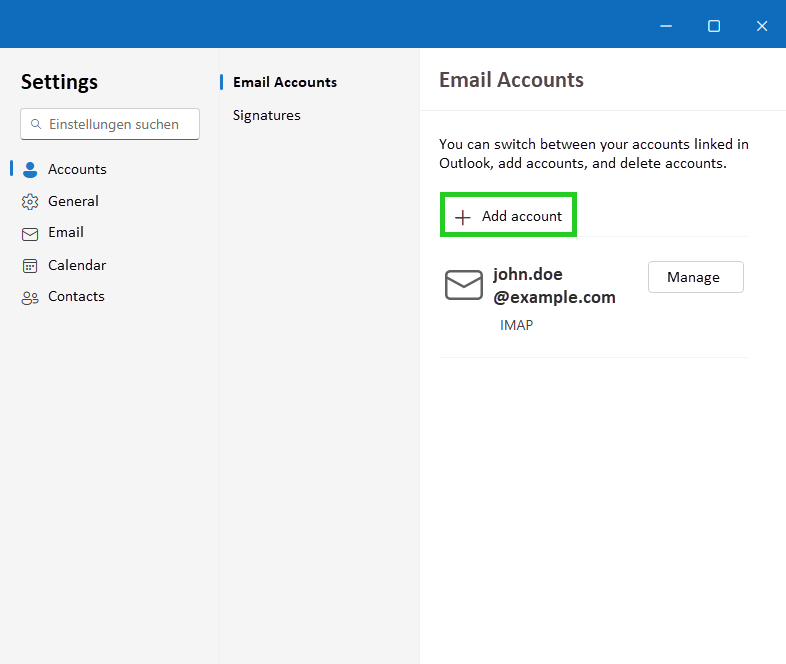Click the magnifier icon in the search box
Screen dimensions: 786x664
(37, 125)
